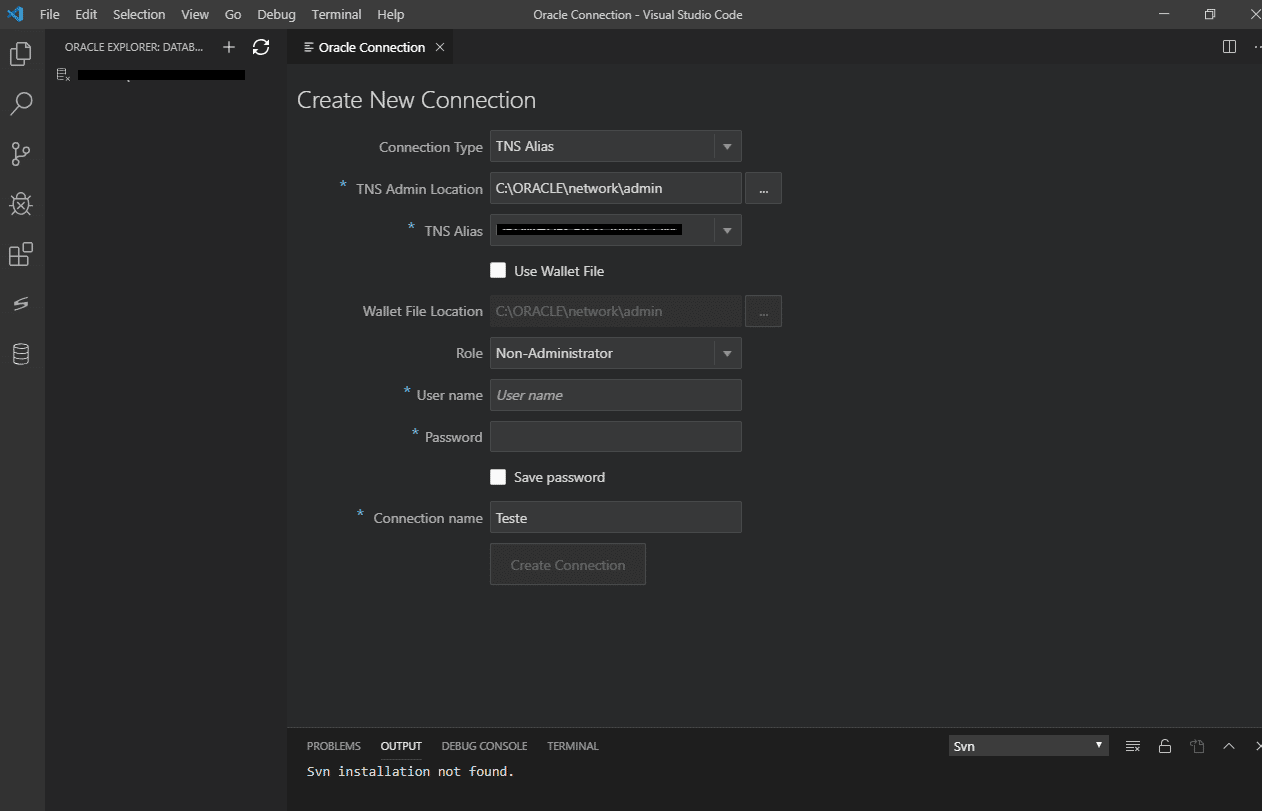Open the Explorer view in the activity bar

tap(21, 54)
